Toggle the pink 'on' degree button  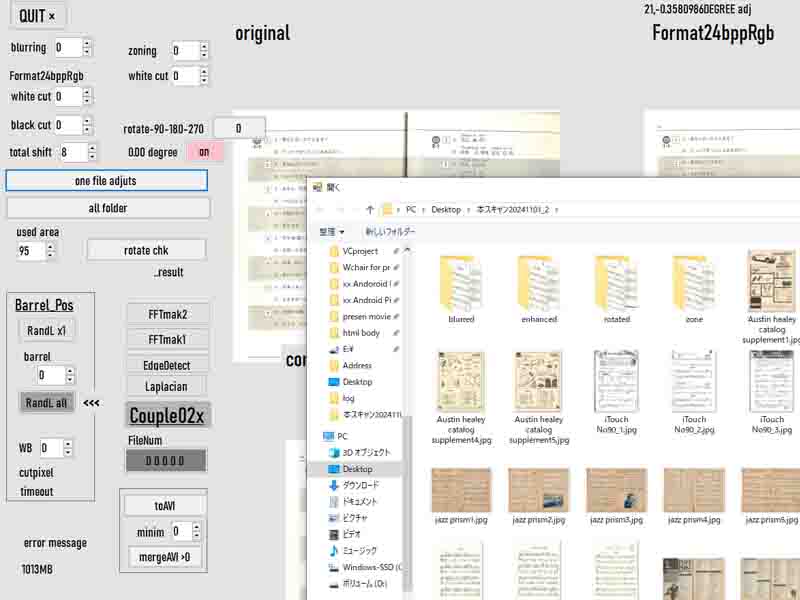(204, 152)
